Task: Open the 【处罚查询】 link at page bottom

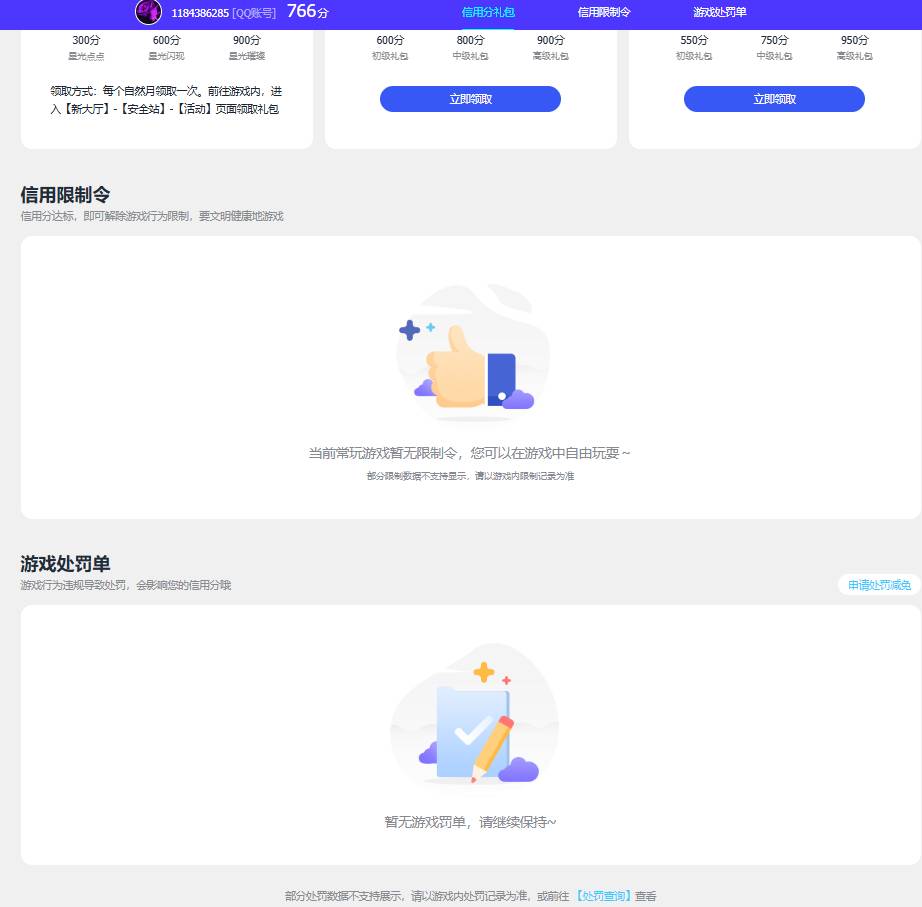Action: pos(603,897)
